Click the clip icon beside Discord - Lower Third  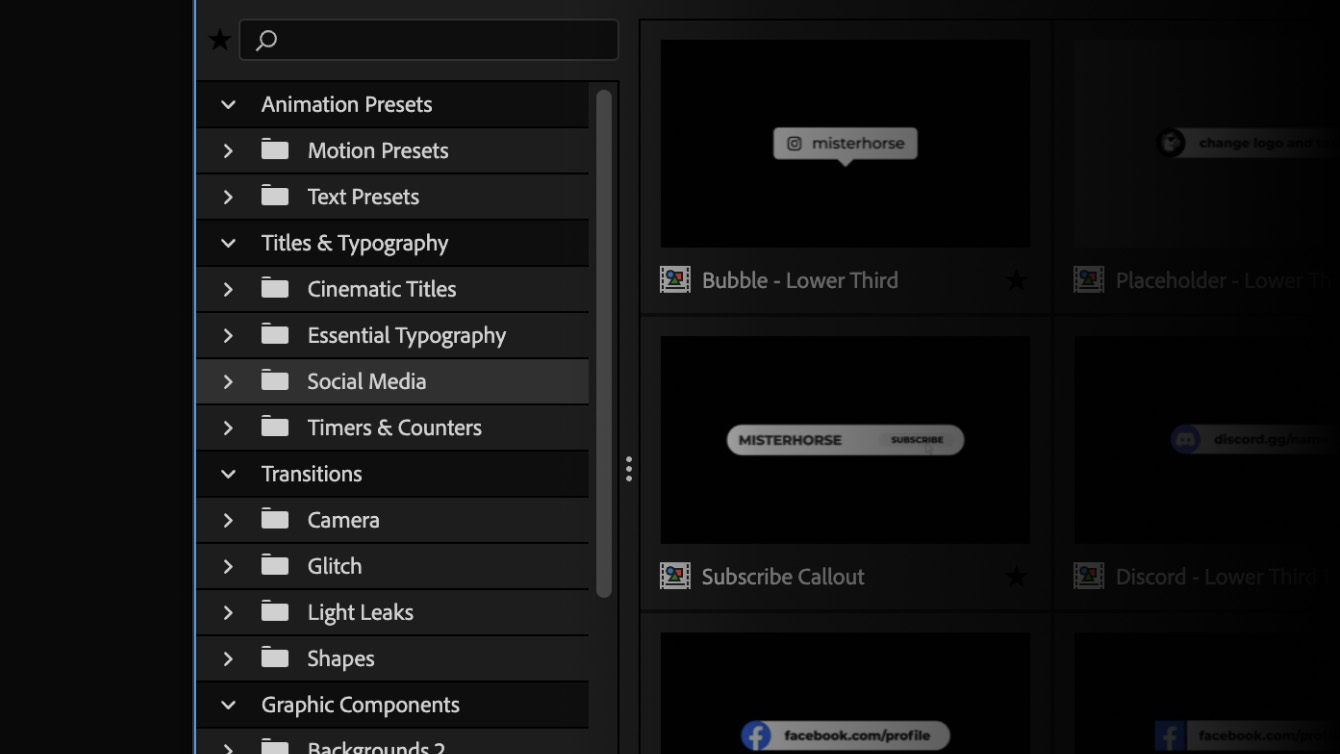tap(1088, 576)
